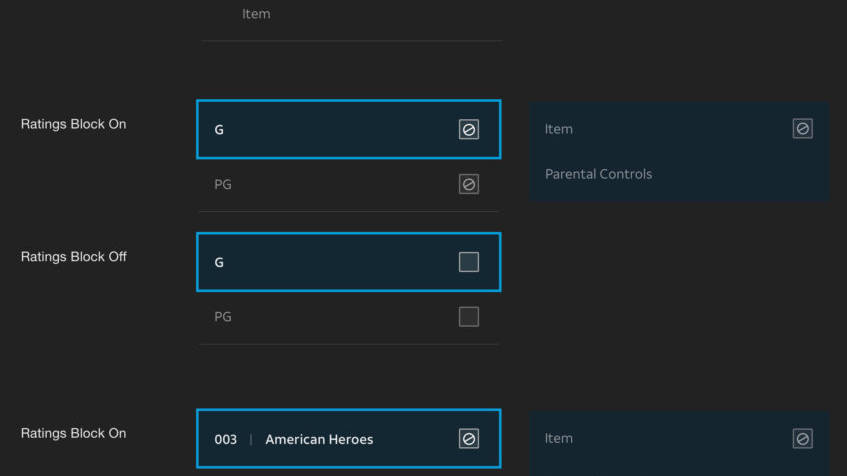Viewport: 847px width, 476px height.
Task: Check the empty G checkbox under Ratings Block Off
Action: point(468,262)
